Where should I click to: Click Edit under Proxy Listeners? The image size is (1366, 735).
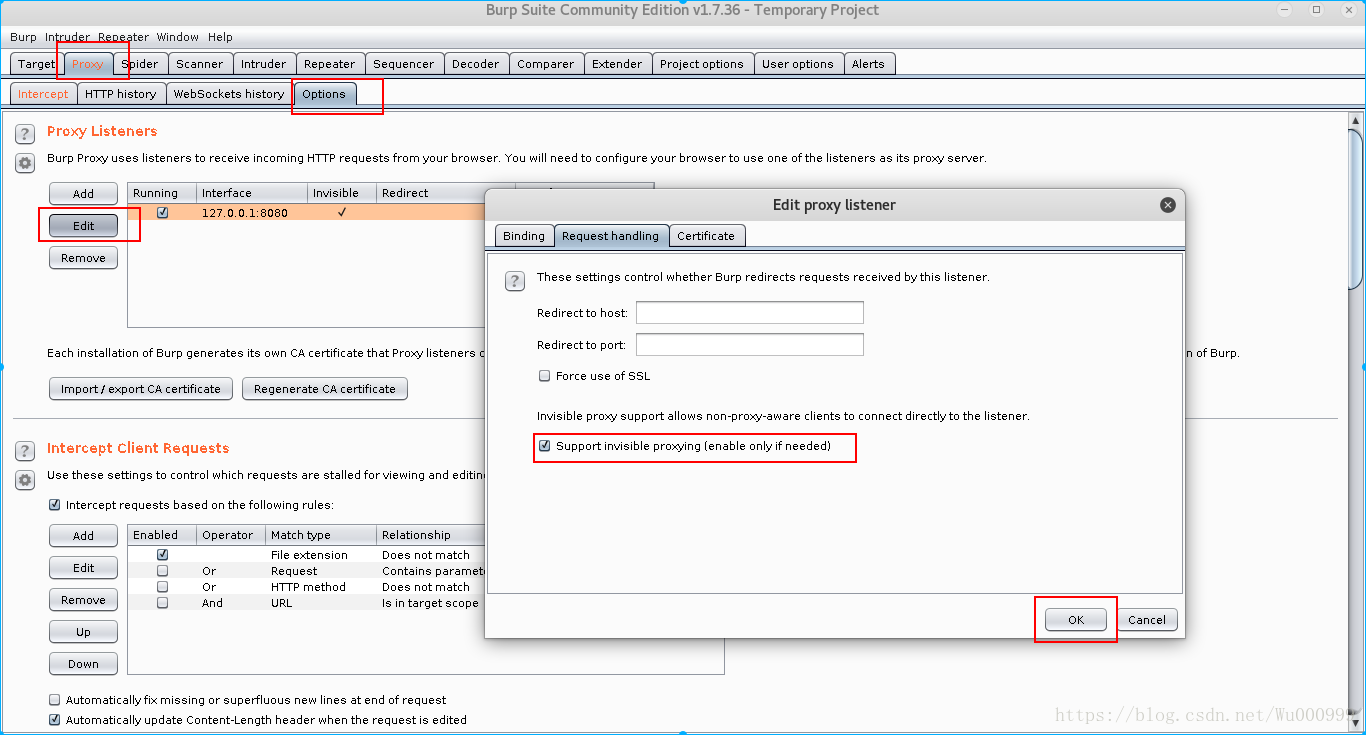(x=84, y=226)
